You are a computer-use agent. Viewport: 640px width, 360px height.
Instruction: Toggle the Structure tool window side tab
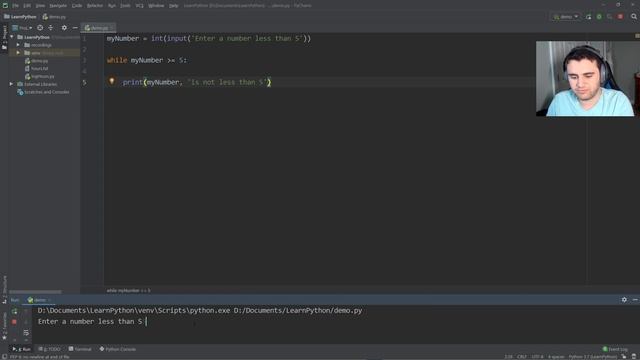[x=4, y=289]
